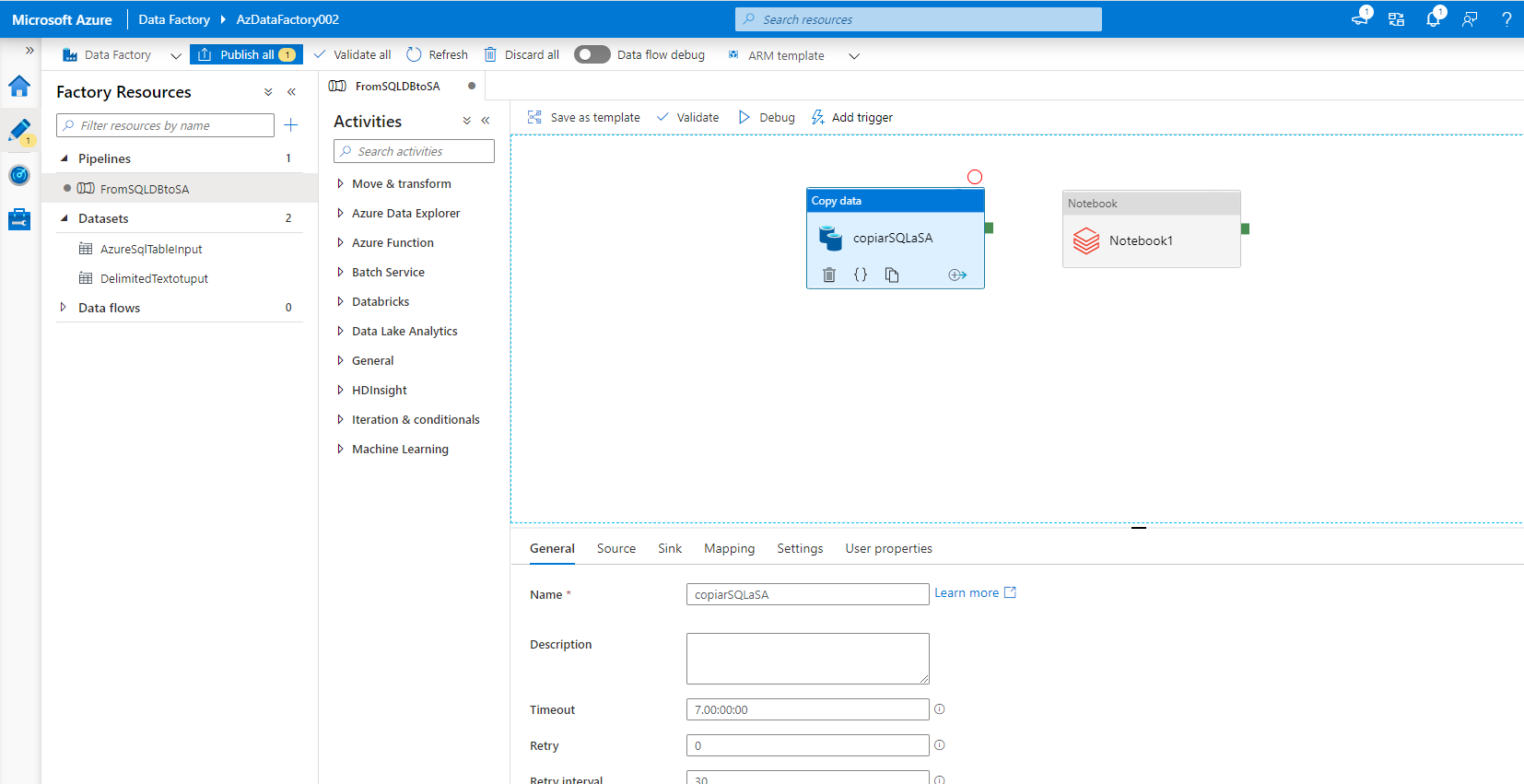
Task: Click the red validation circle above Copy data
Action: pyautogui.click(x=975, y=177)
